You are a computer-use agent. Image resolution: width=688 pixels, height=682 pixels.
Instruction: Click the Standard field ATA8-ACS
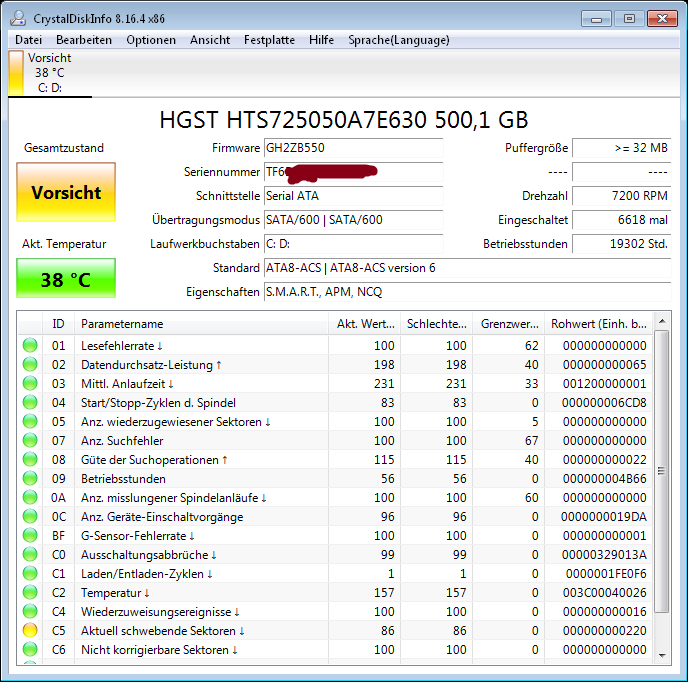pyautogui.click(x=468, y=268)
